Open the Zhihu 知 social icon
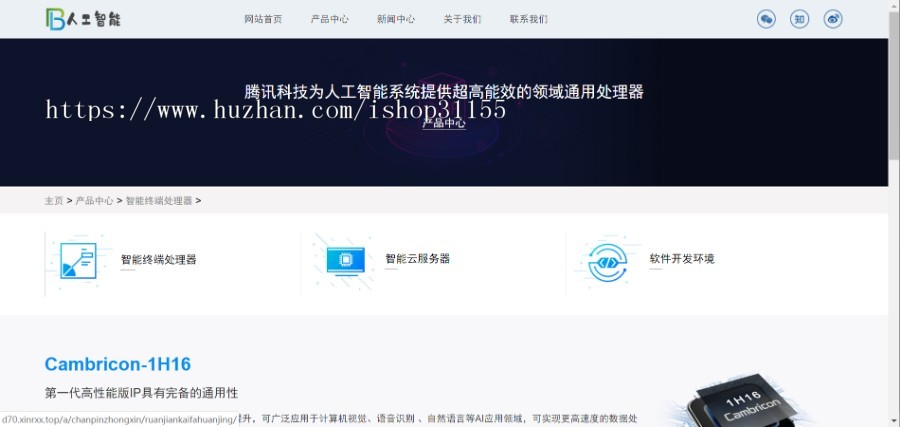 (799, 19)
